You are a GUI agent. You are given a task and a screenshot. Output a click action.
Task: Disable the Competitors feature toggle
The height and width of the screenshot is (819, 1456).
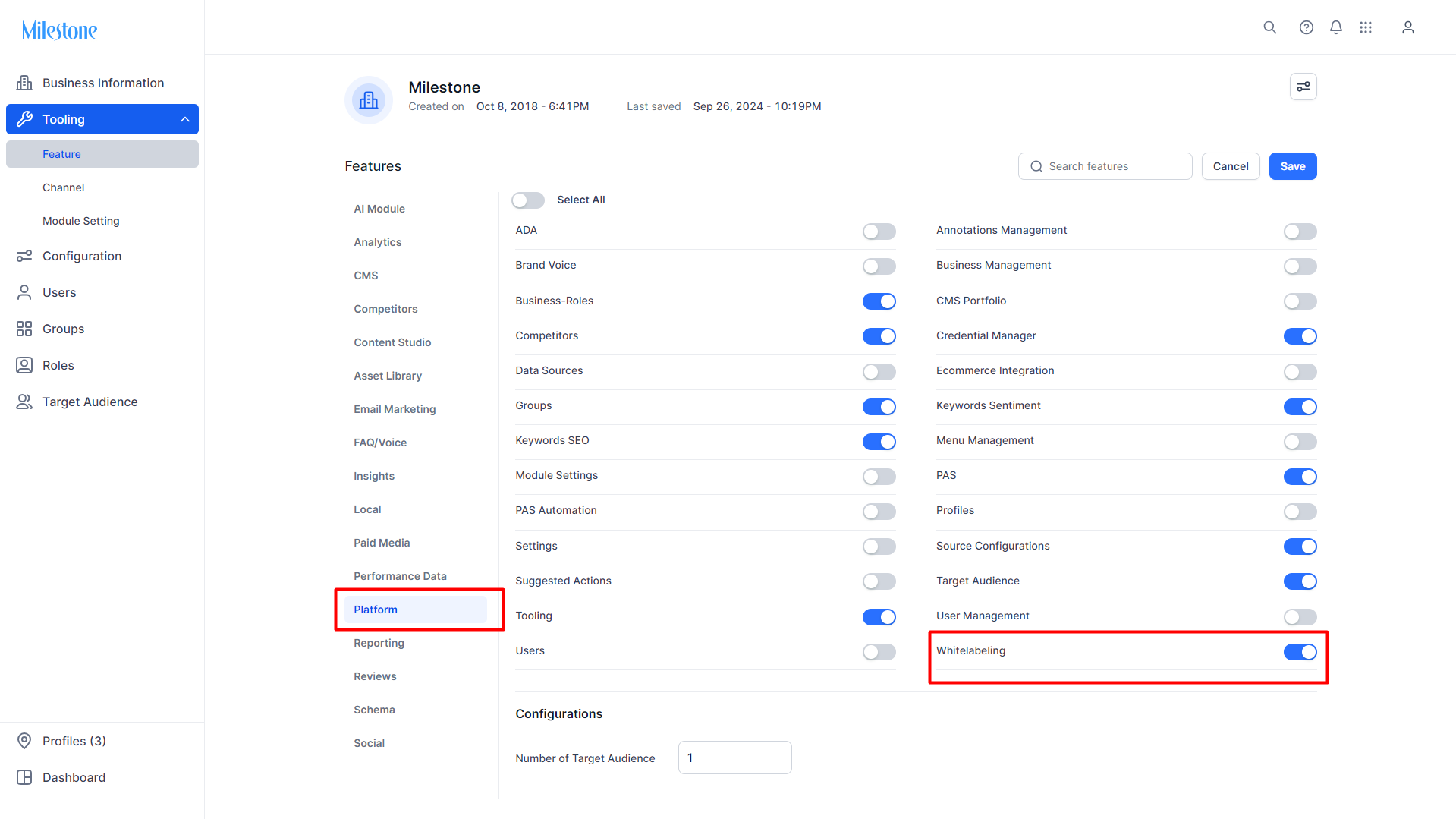pyautogui.click(x=879, y=336)
